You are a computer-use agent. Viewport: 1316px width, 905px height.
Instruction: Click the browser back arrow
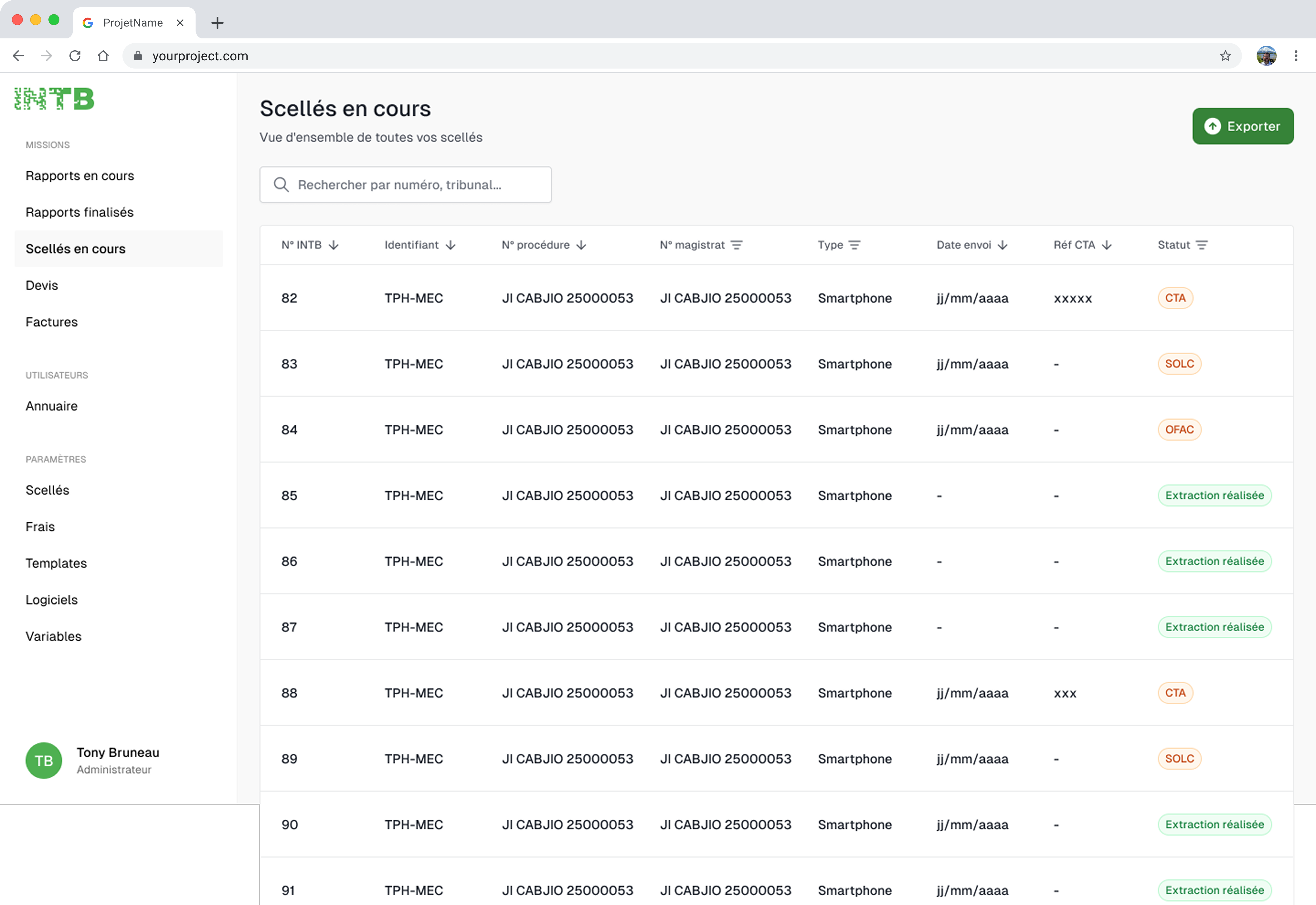18,55
